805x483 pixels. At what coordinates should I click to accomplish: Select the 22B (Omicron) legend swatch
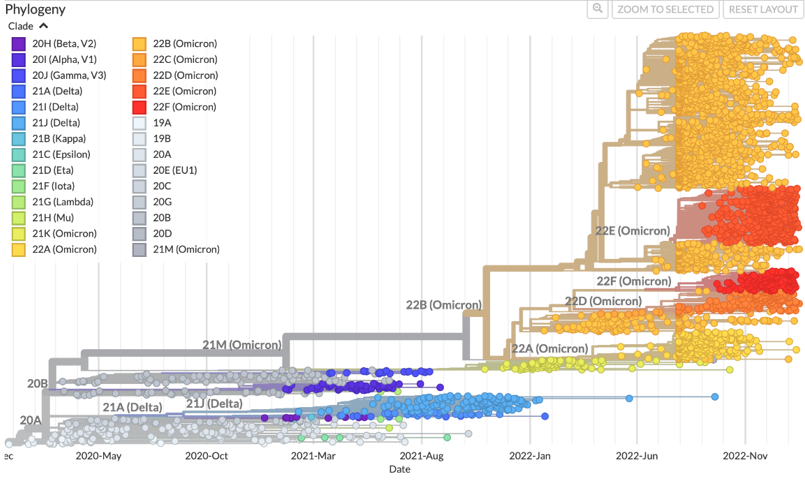pos(139,44)
